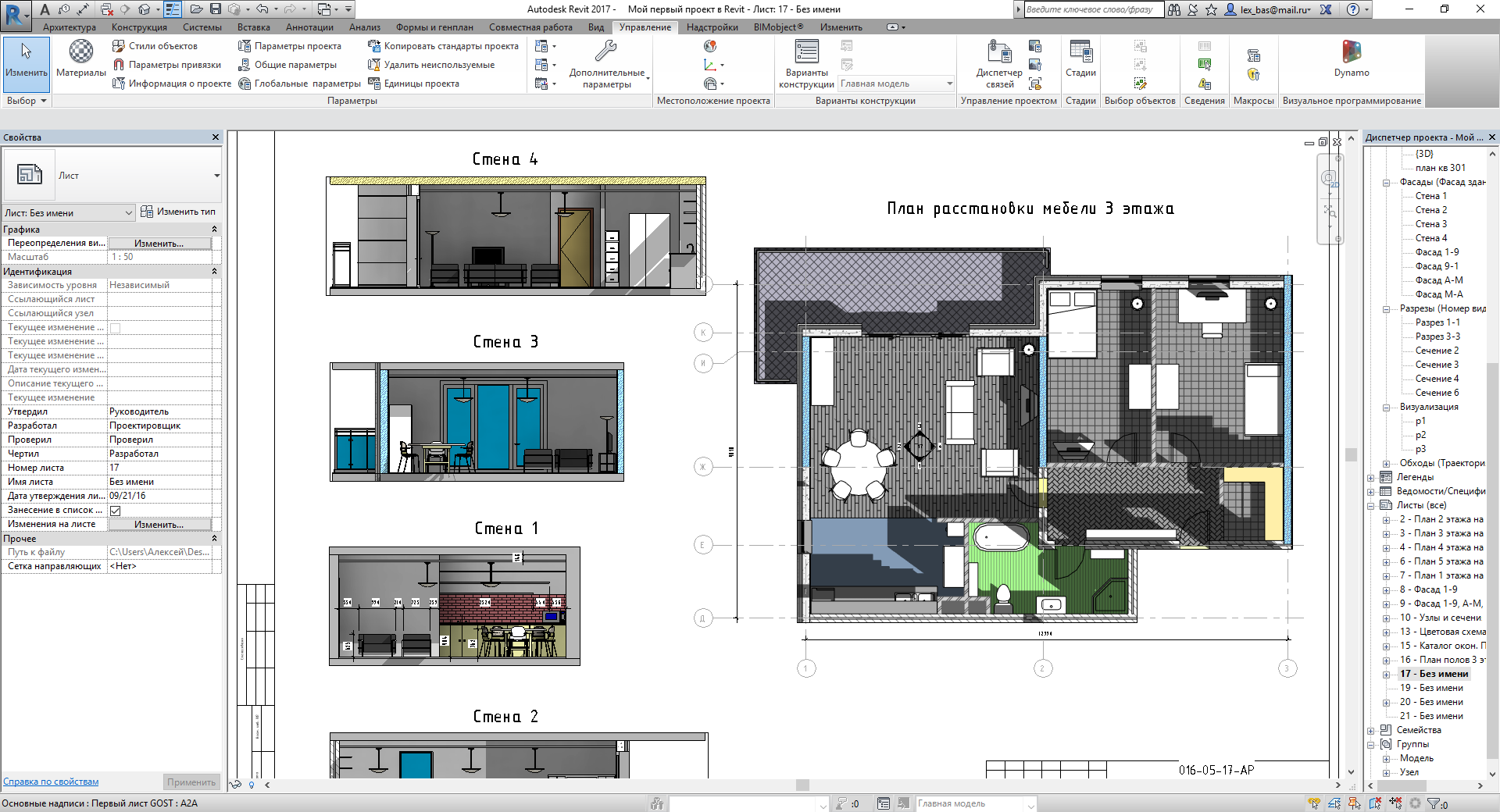This screenshot has width=1500, height=812.
Task: Select sheet 19 - Без имени in browser
Action: [1430, 688]
